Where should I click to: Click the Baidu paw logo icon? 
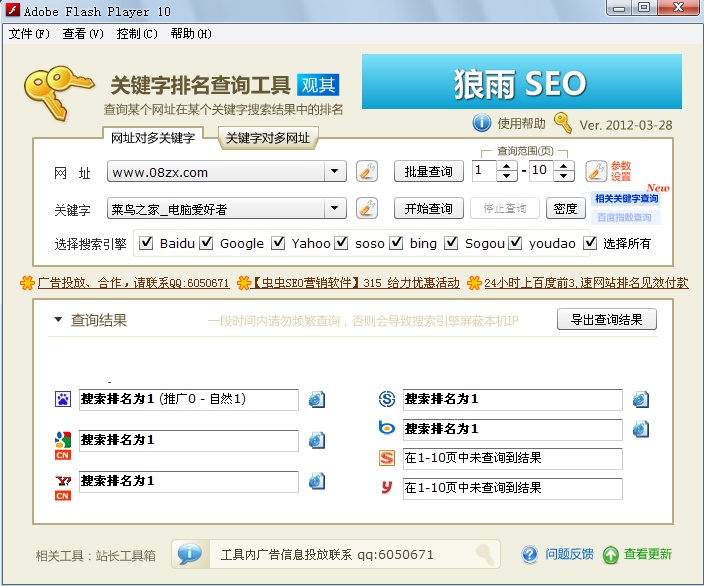tap(63, 399)
